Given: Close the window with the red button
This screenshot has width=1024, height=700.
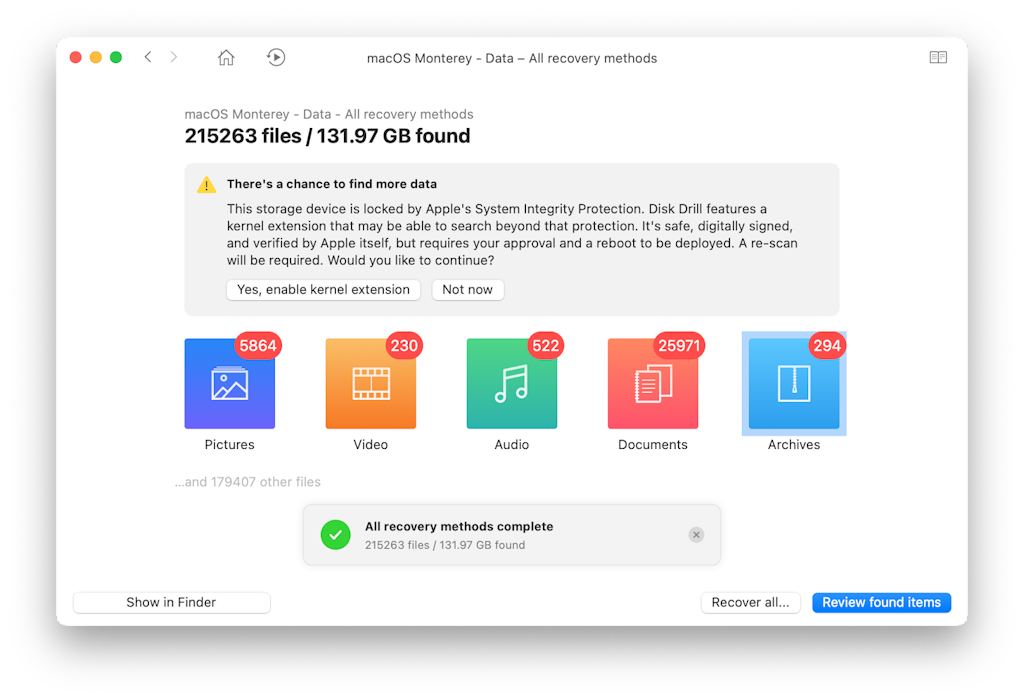Looking at the screenshot, I should coord(75,57).
